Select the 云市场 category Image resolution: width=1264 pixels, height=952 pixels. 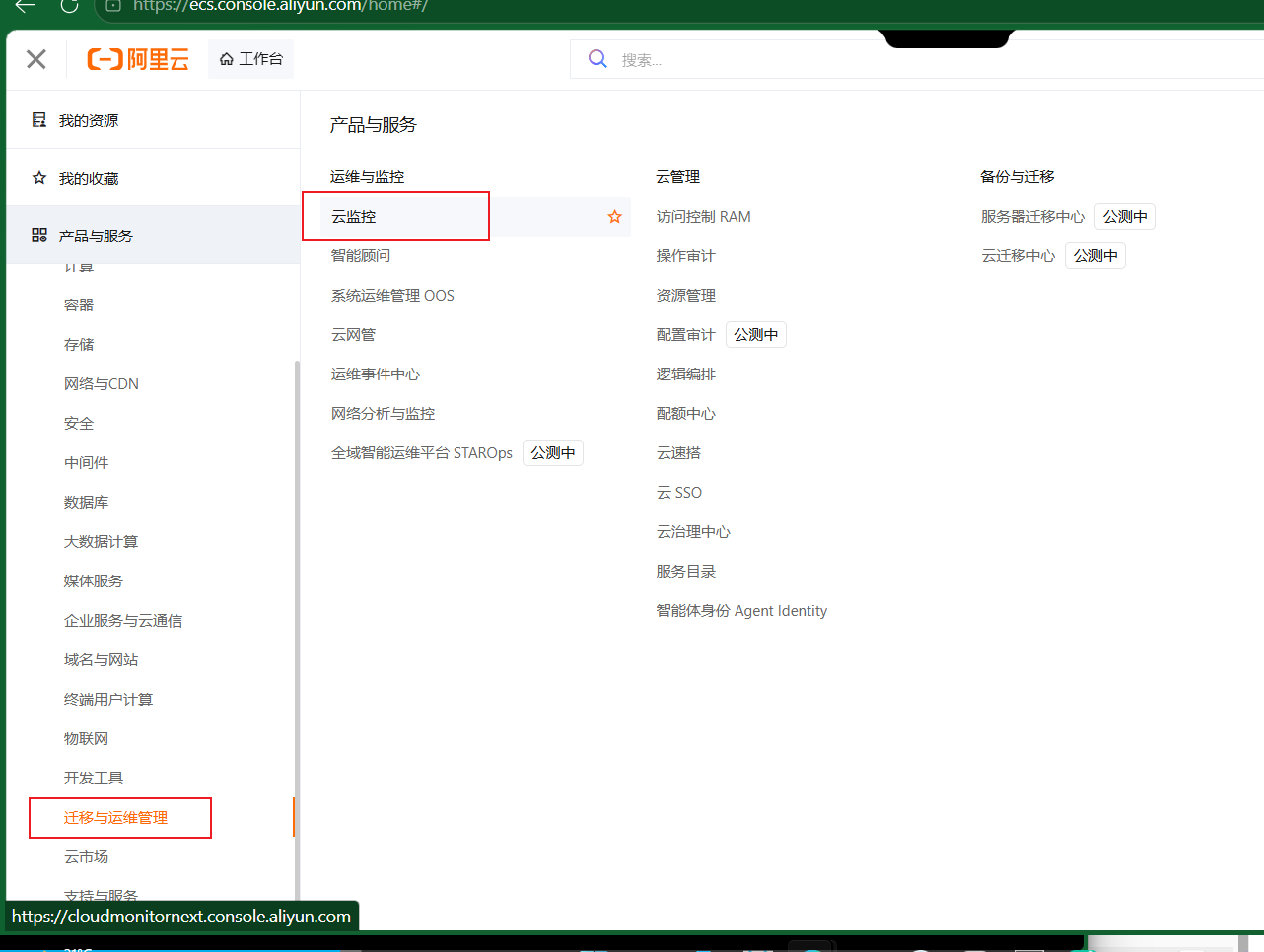pos(87,856)
